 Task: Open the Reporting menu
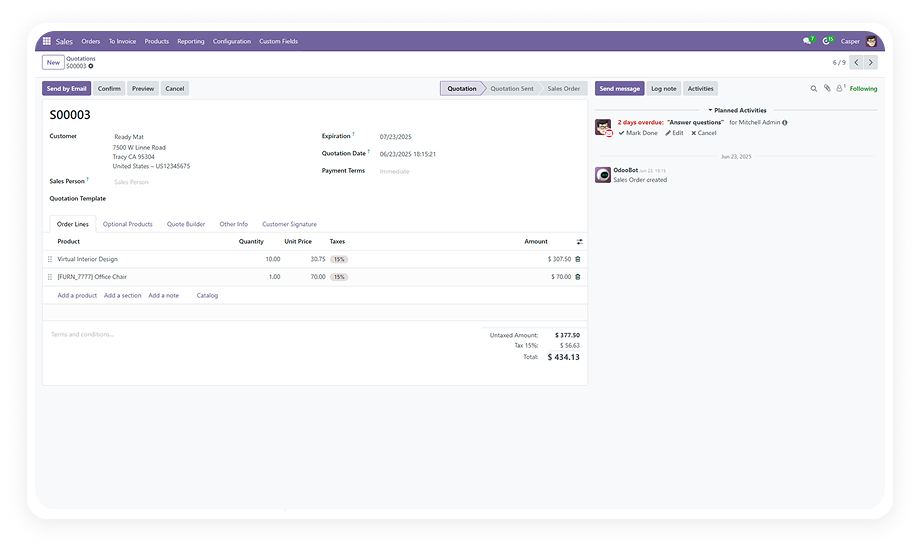pyautogui.click(x=191, y=42)
